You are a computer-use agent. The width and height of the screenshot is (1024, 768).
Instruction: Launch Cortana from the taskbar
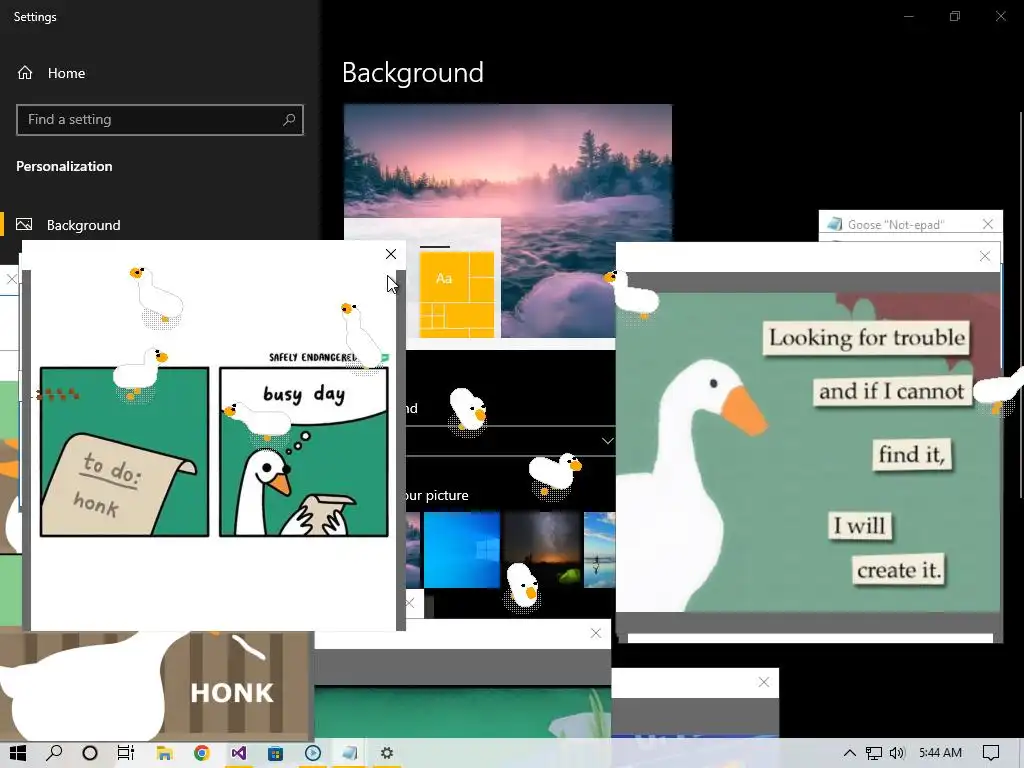pyautogui.click(x=90, y=753)
